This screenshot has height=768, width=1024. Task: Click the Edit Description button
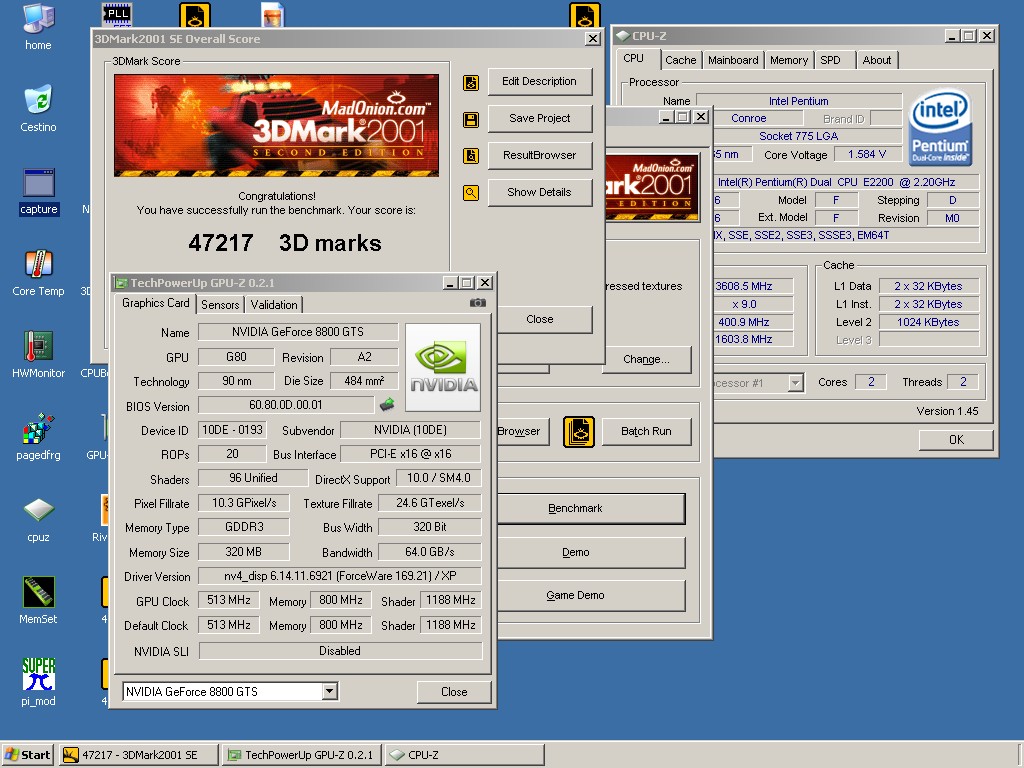(539, 82)
